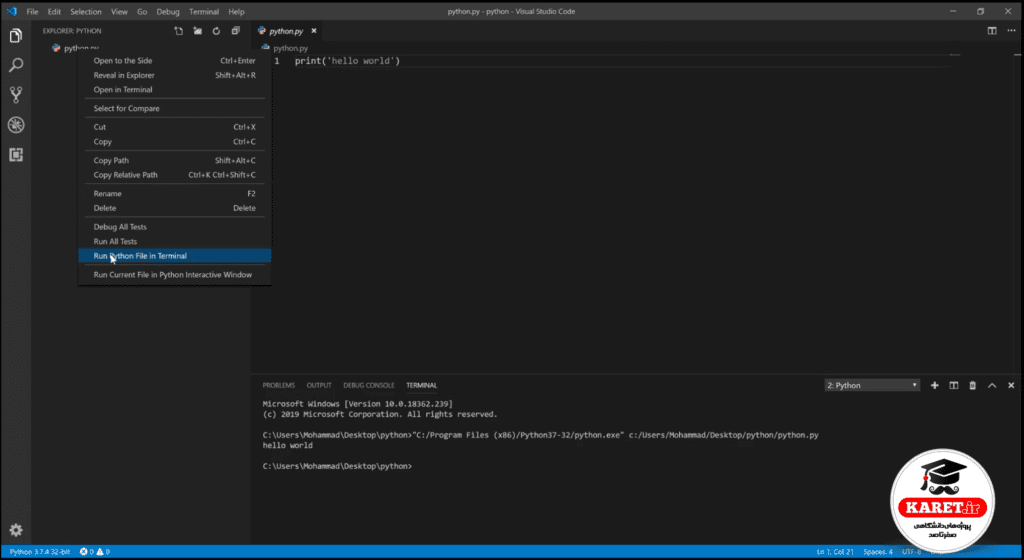Choose Cut from context menu
Screen dimensions: 1024x560
point(174,127)
